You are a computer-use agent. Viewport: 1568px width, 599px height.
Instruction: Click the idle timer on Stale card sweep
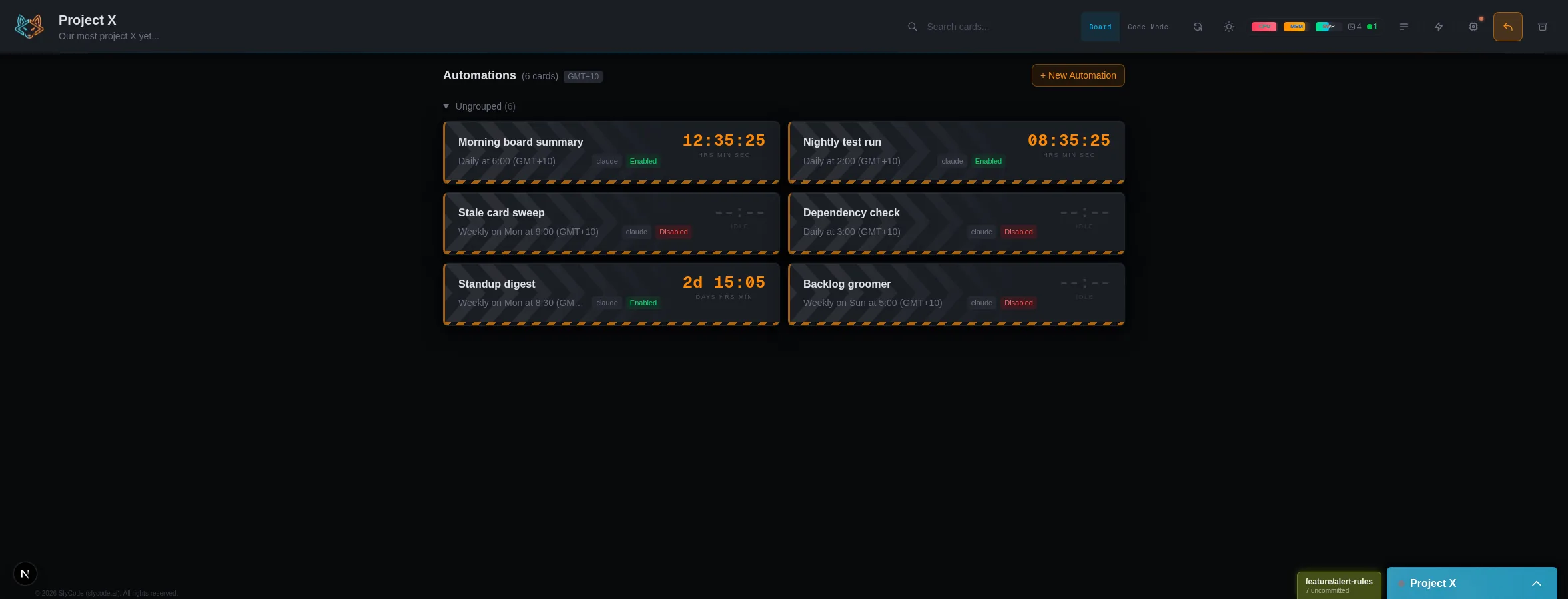[739, 213]
